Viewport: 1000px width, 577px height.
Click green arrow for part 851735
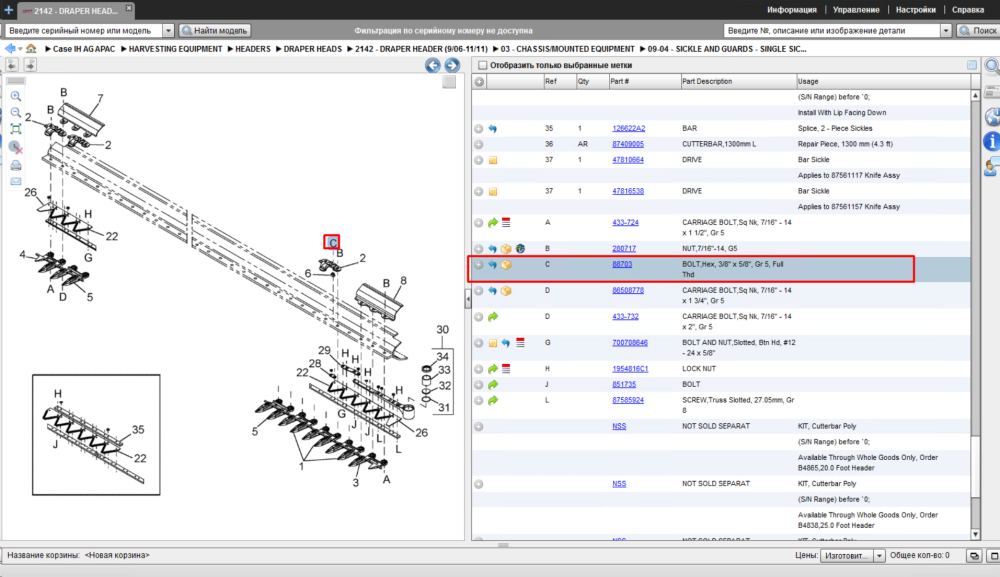tap(493, 384)
